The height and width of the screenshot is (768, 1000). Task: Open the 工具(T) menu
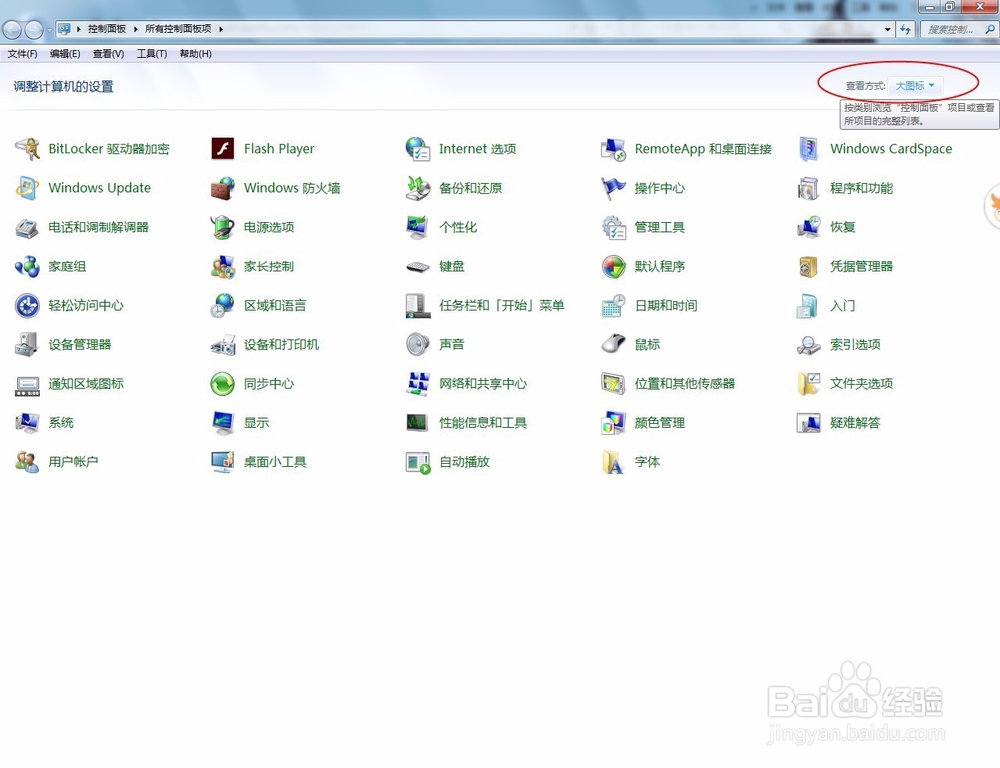[x=151, y=54]
